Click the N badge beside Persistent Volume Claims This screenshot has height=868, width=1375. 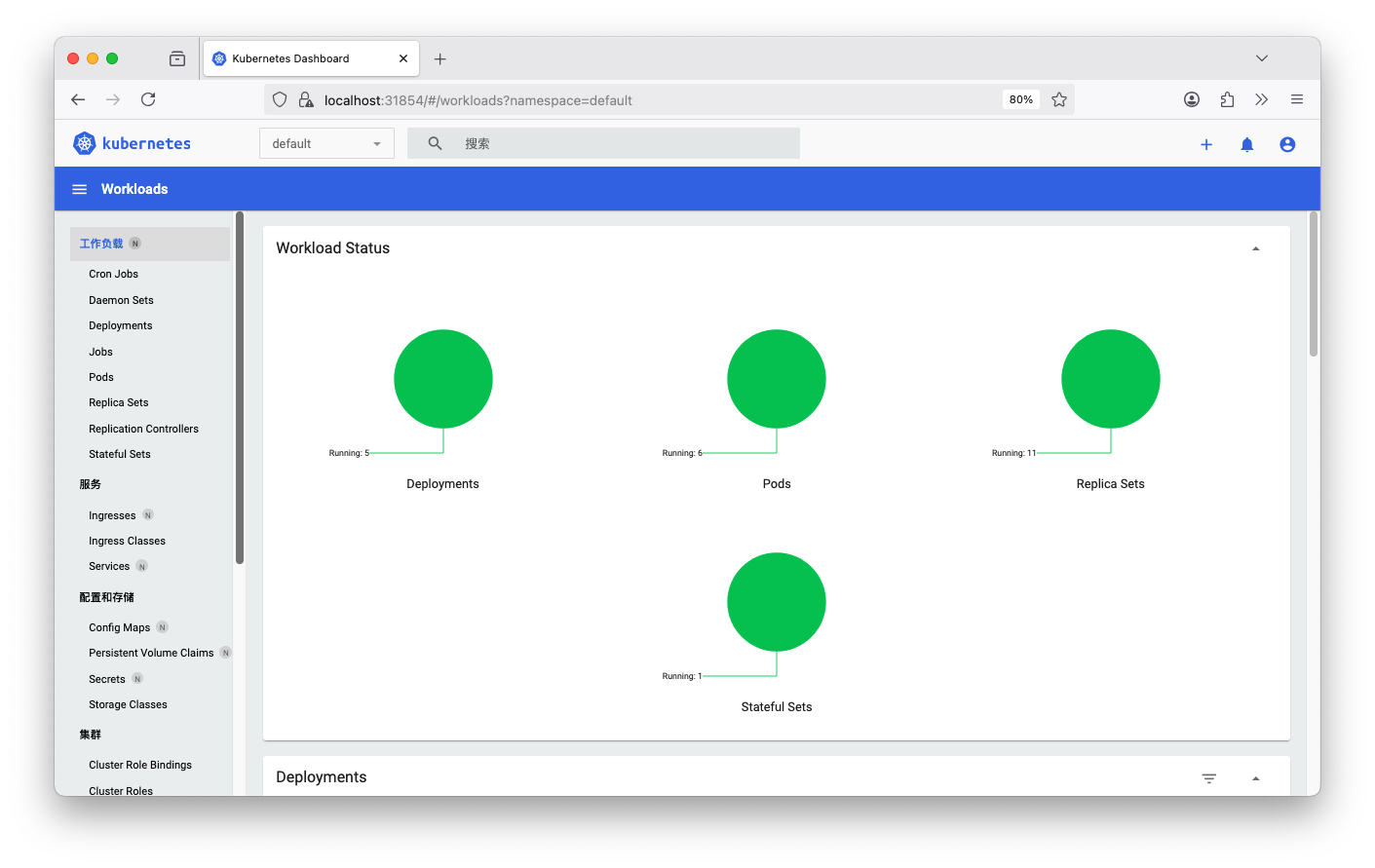point(225,652)
